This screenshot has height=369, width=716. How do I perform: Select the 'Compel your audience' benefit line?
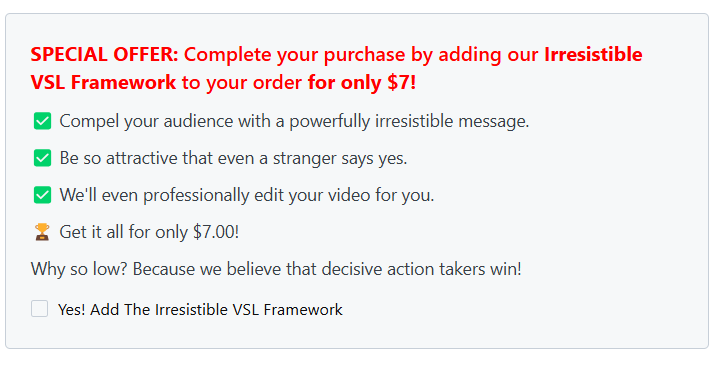294,121
